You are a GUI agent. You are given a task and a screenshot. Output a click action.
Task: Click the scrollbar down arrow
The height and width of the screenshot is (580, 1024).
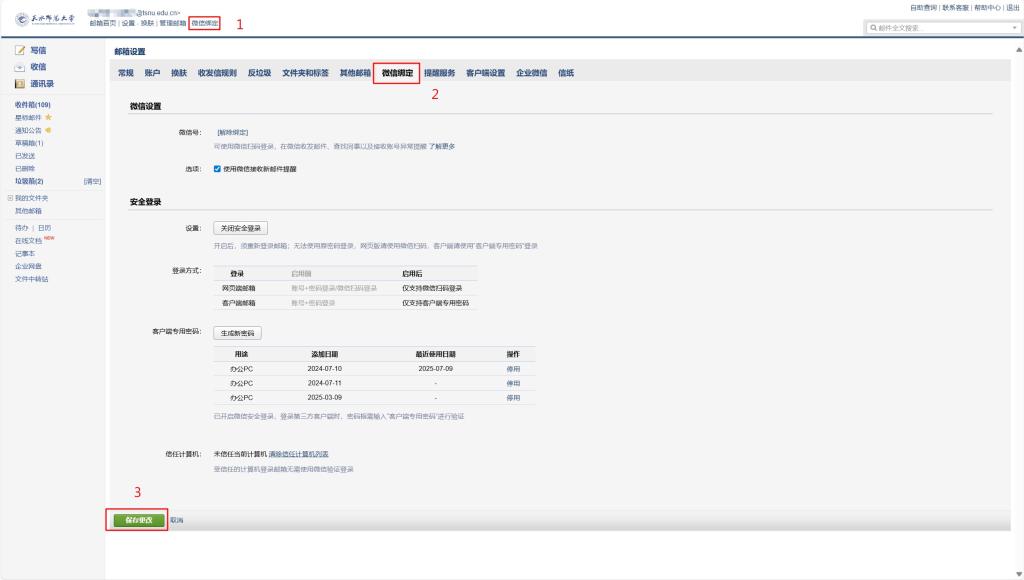click(1019, 574)
